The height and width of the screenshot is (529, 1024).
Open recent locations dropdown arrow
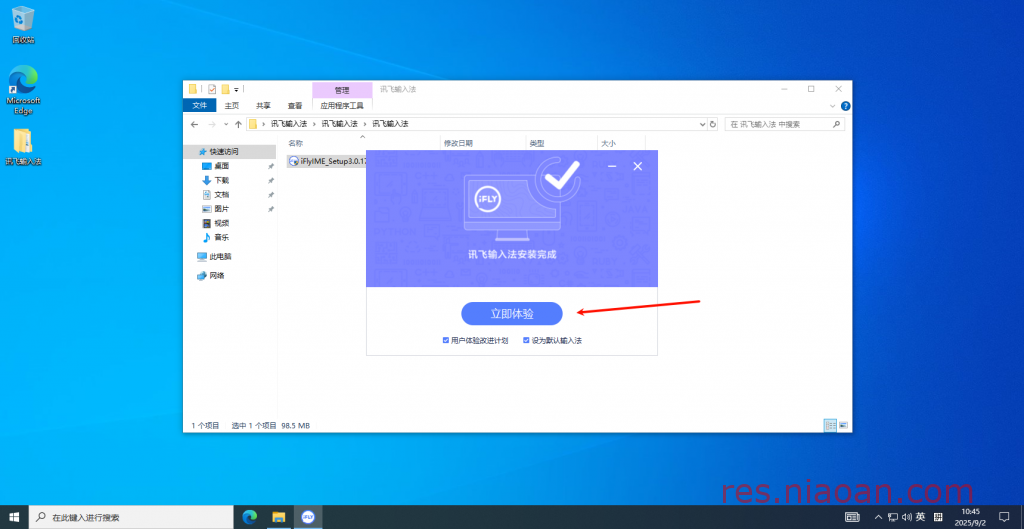(226, 124)
